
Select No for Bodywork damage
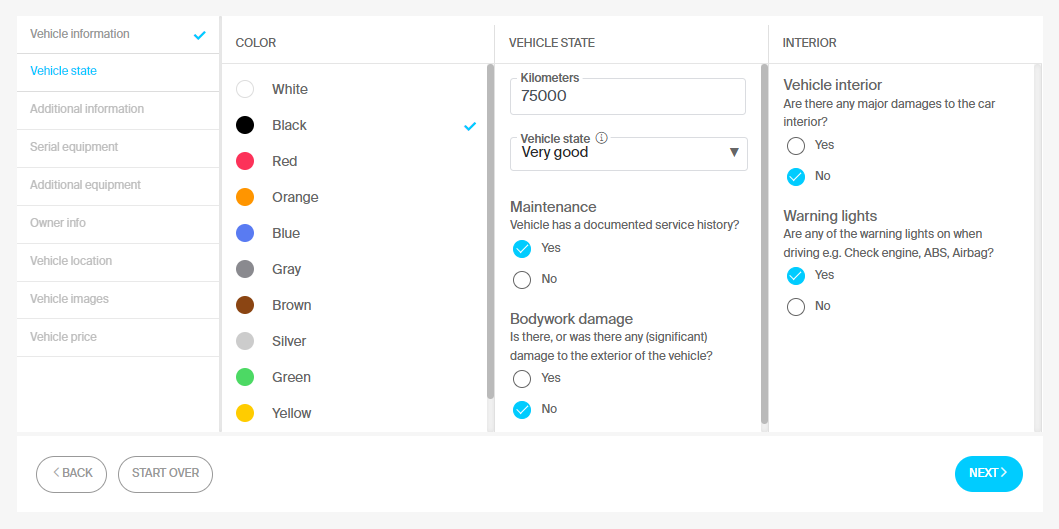(522, 409)
